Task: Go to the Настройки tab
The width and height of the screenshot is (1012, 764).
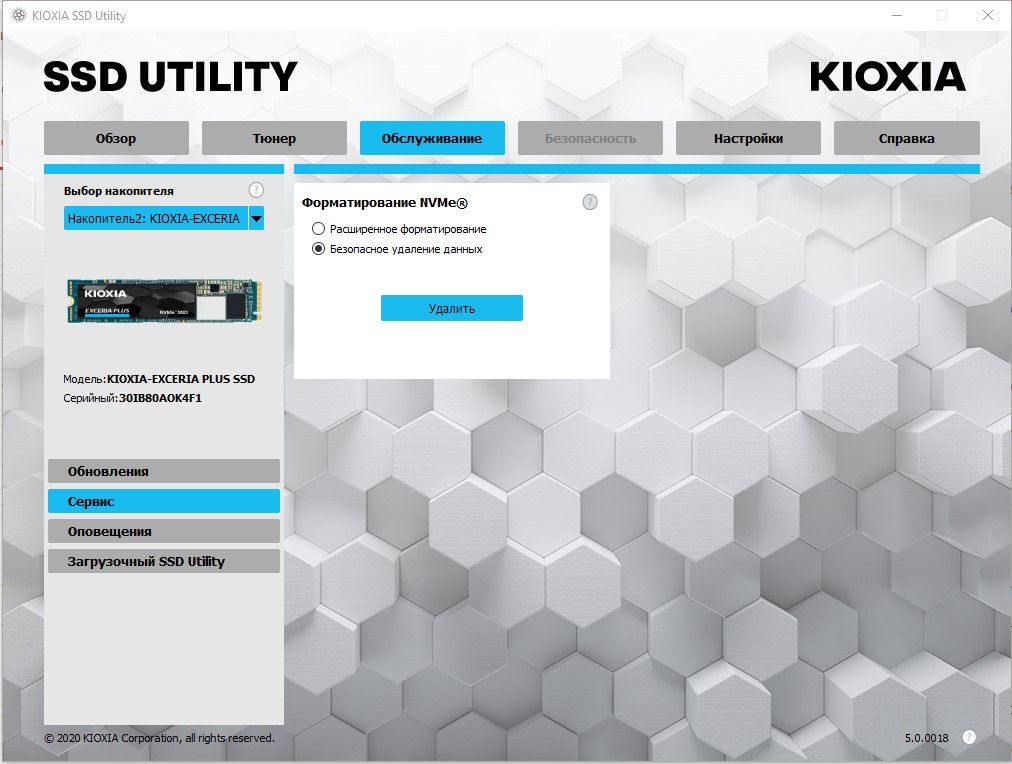Action: [x=748, y=138]
